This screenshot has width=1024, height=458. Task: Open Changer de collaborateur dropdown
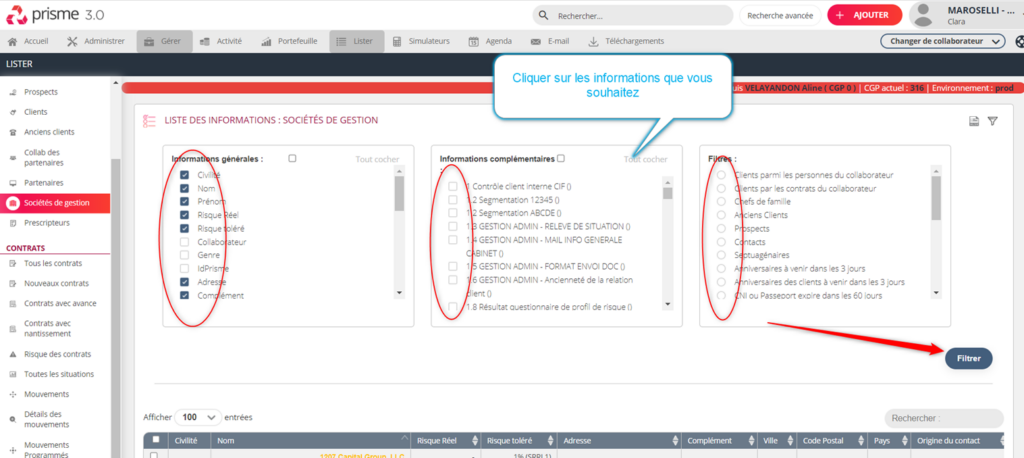point(942,41)
